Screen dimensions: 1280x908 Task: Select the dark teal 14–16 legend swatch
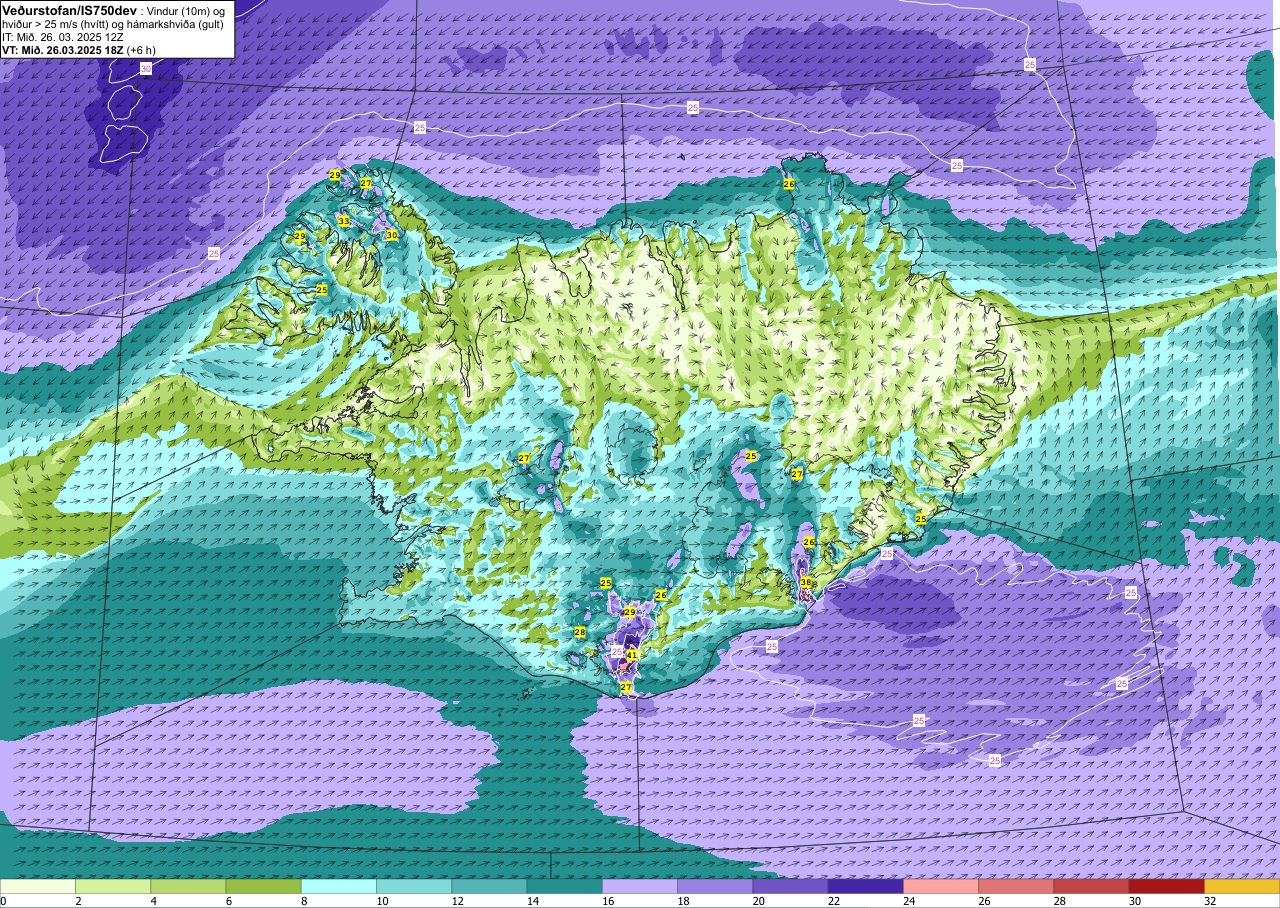click(x=564, y=886)
